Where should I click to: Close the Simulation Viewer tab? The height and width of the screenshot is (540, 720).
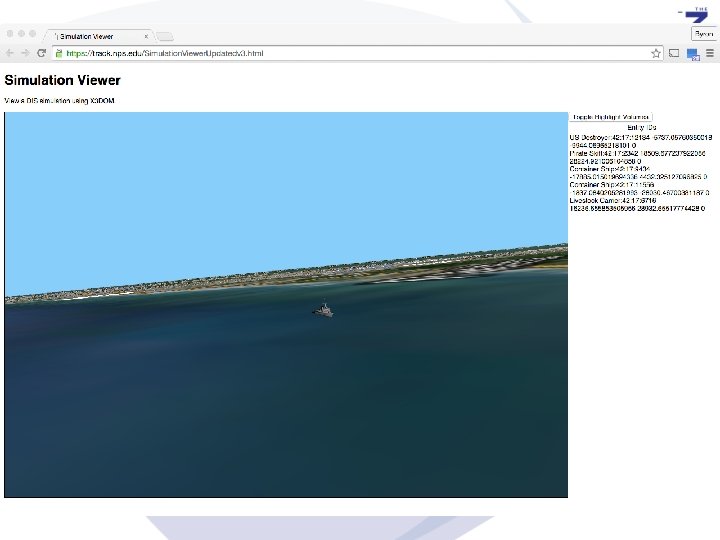coord(146,36)
